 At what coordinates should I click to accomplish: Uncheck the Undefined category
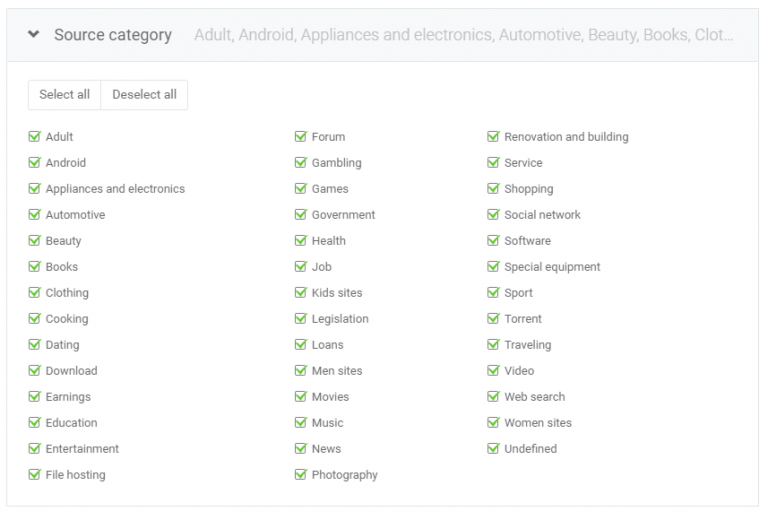[493, 449]
